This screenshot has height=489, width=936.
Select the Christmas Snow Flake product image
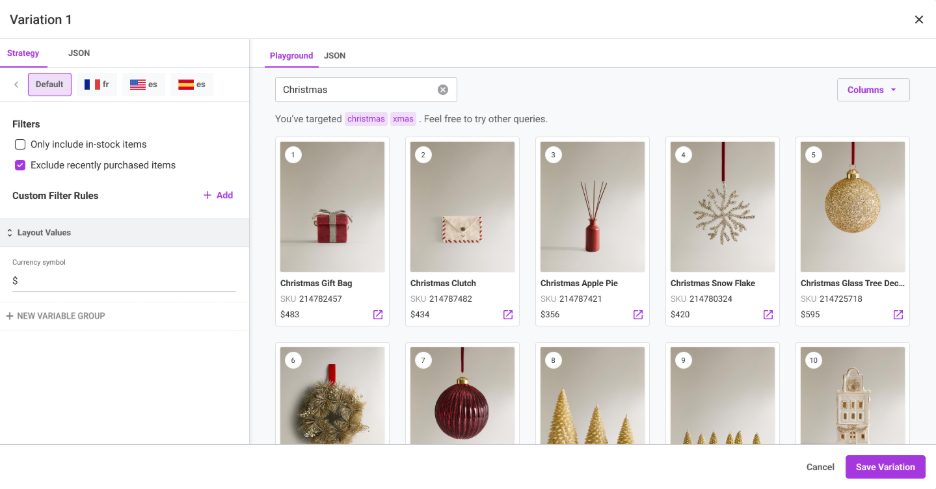point(723,207)
